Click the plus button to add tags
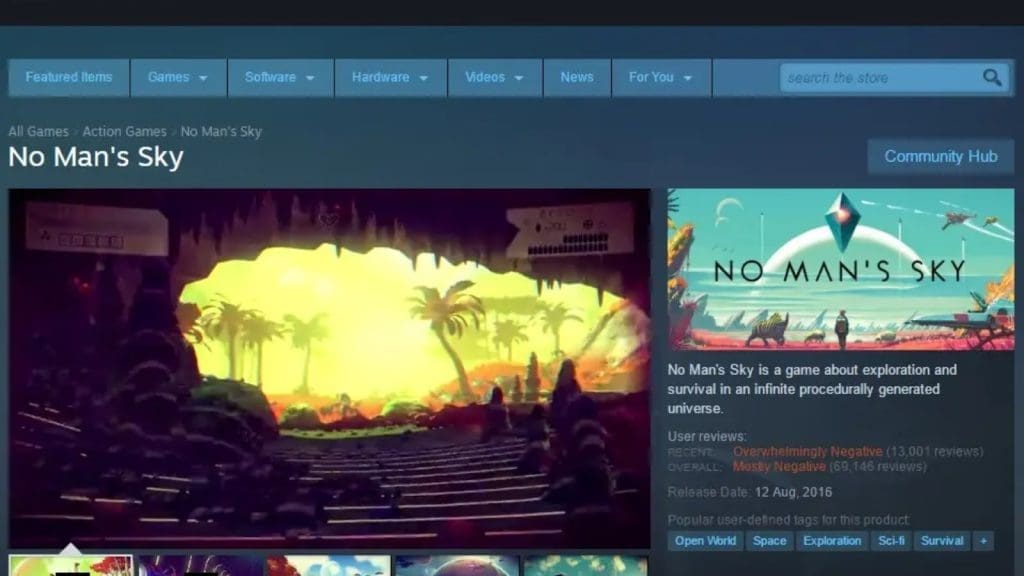This screenshot has height=576, width=1024. click(x=984, y=541)
